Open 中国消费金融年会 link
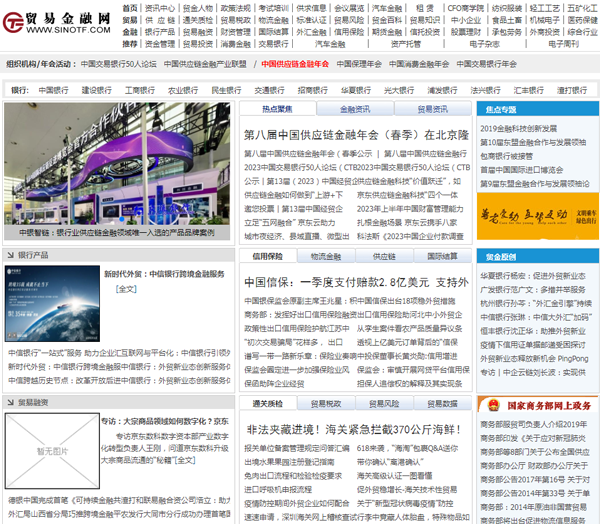This screenshot has width=600, height=524. pyautogui.click(x=419, y=64)
